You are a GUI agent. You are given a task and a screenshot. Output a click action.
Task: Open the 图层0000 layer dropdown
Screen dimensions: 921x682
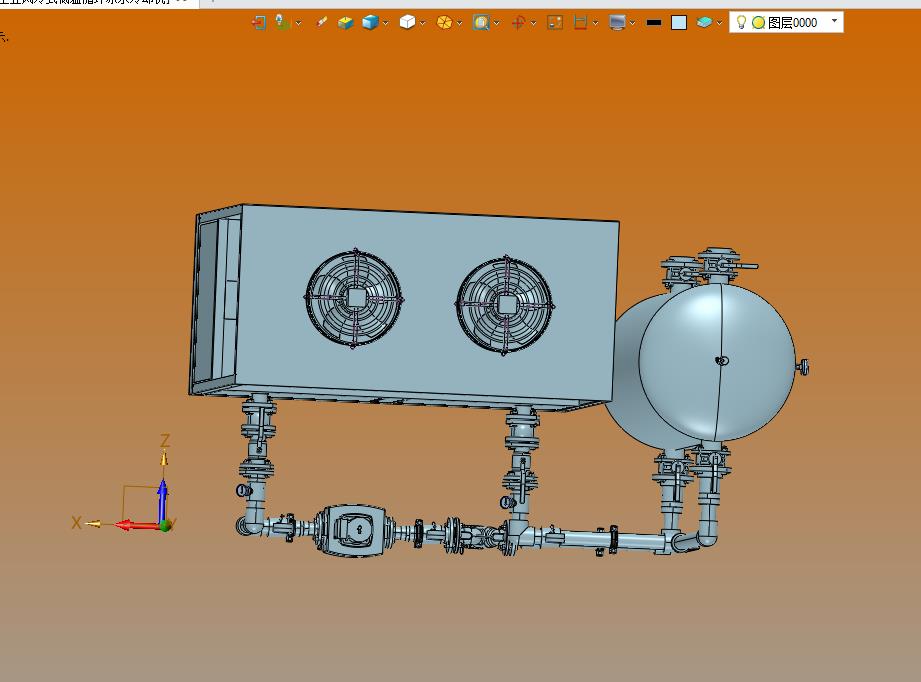(835, 21)
